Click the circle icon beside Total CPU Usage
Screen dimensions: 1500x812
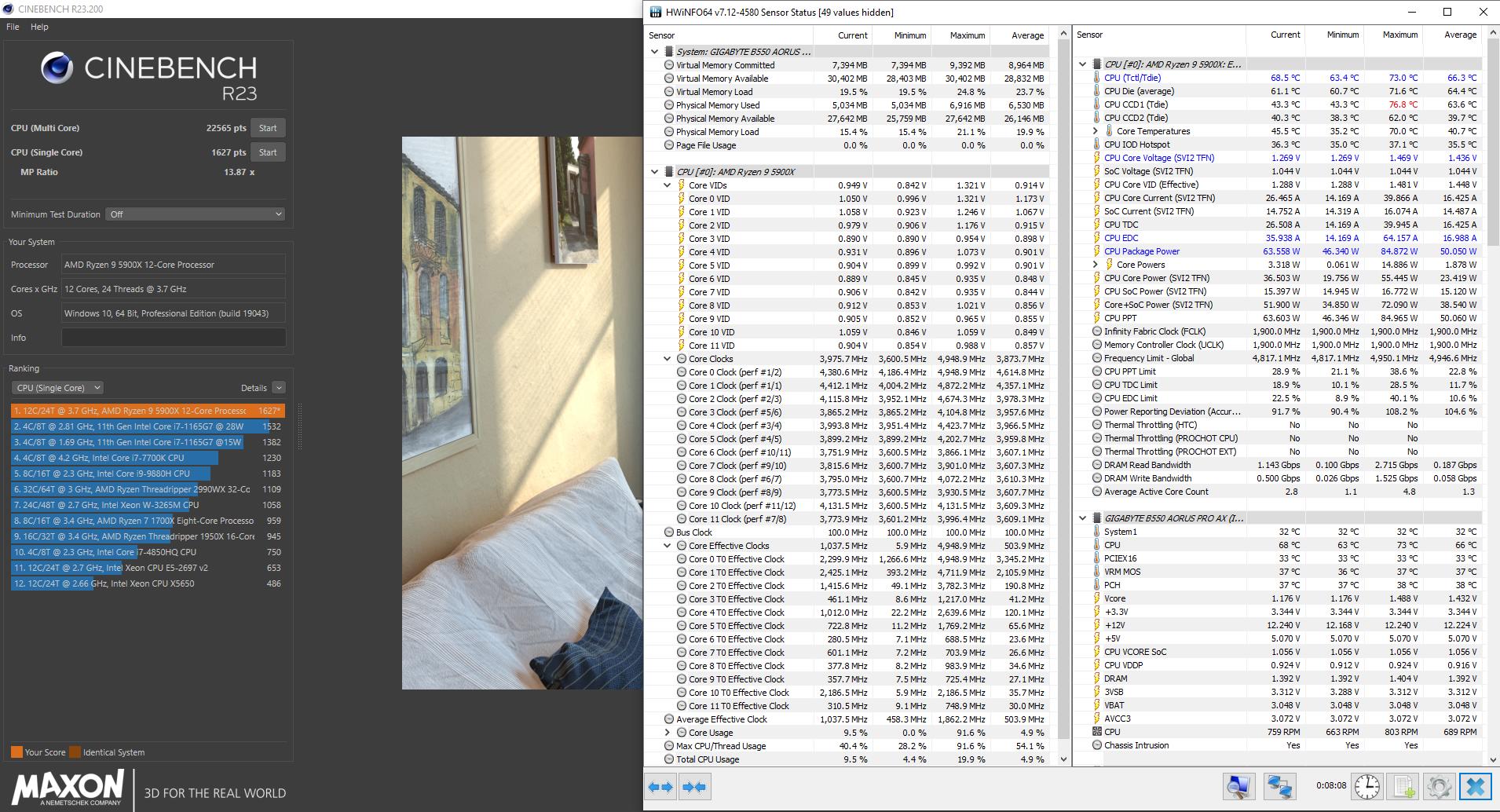[668, 759]
